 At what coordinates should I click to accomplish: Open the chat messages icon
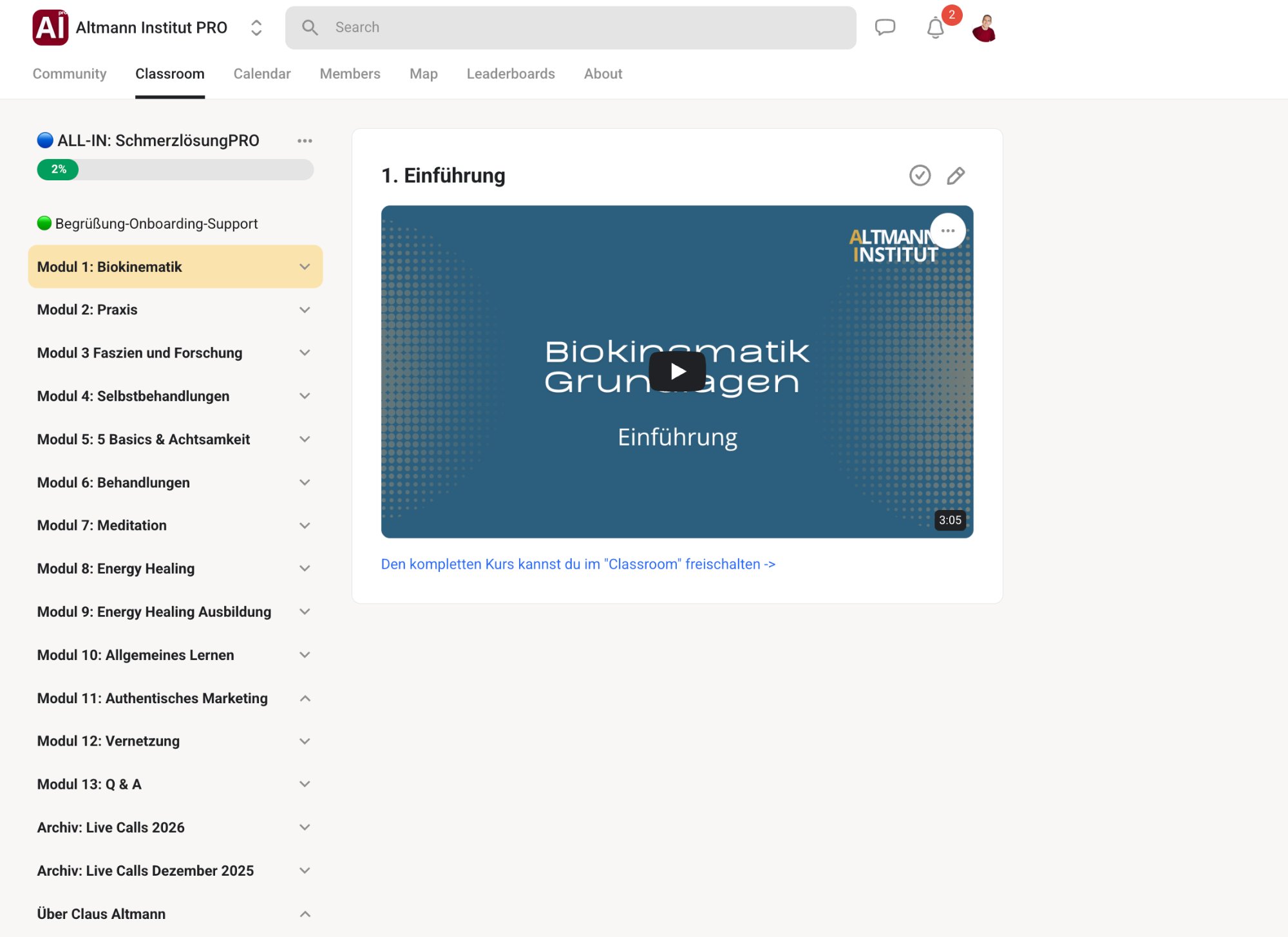(x=885, y=27)
